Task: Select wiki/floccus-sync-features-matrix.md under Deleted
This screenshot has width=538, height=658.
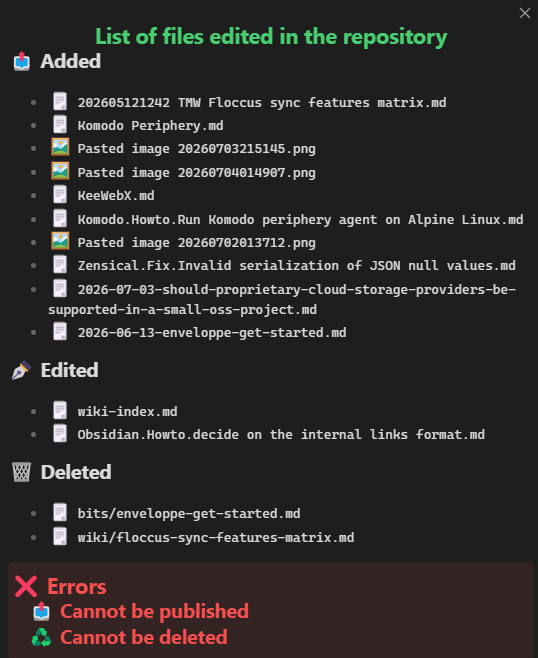Action: pos(216,538)
